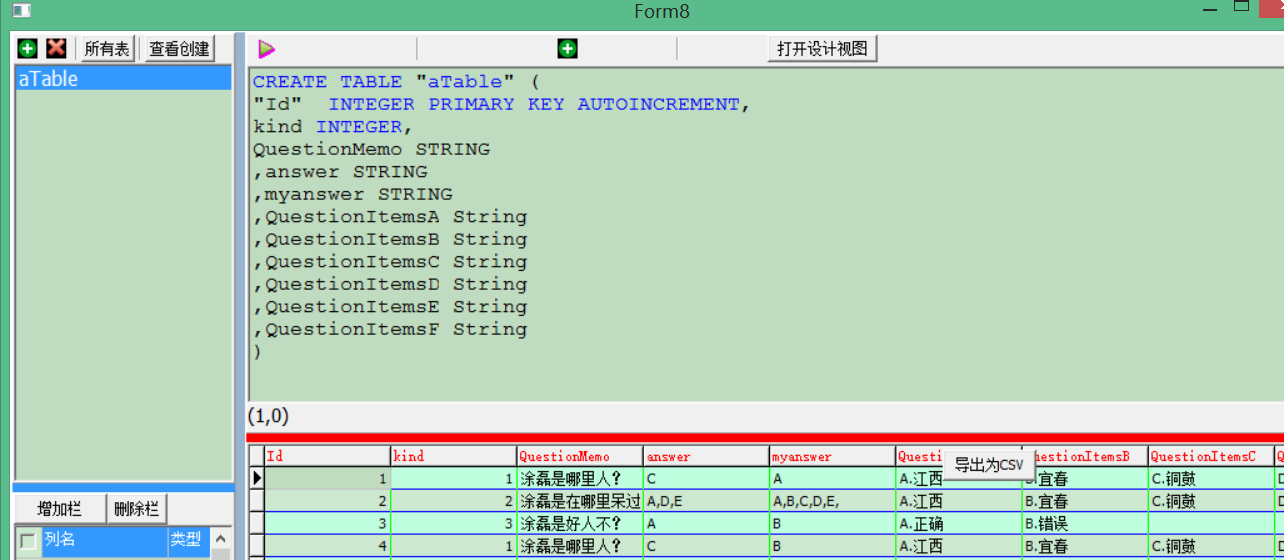The image size is (1284, 560).
Task: Click the 查看创建 button
Action: pos(180,48)
